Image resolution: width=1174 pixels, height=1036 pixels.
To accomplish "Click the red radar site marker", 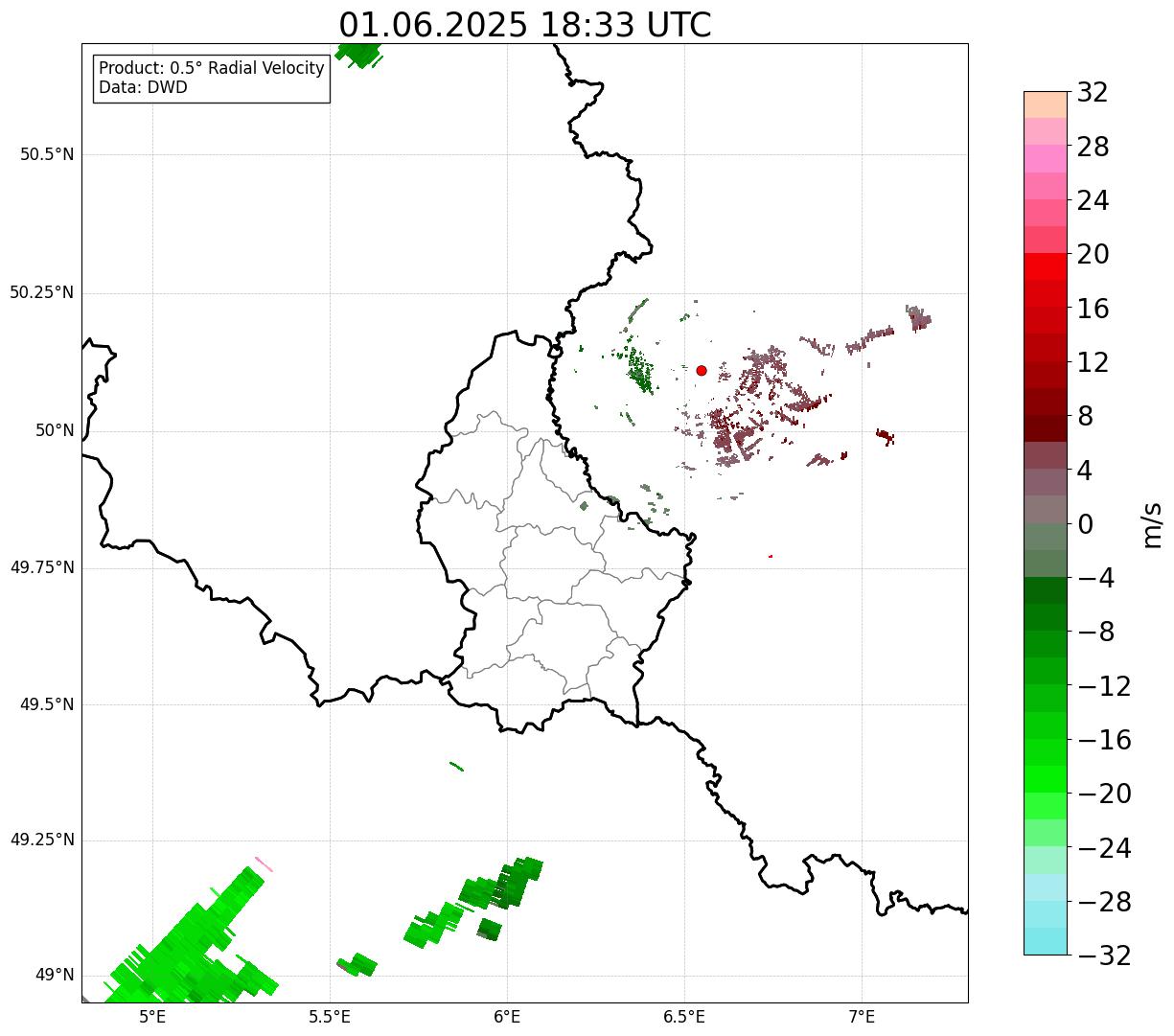I will tap(702, 370).
